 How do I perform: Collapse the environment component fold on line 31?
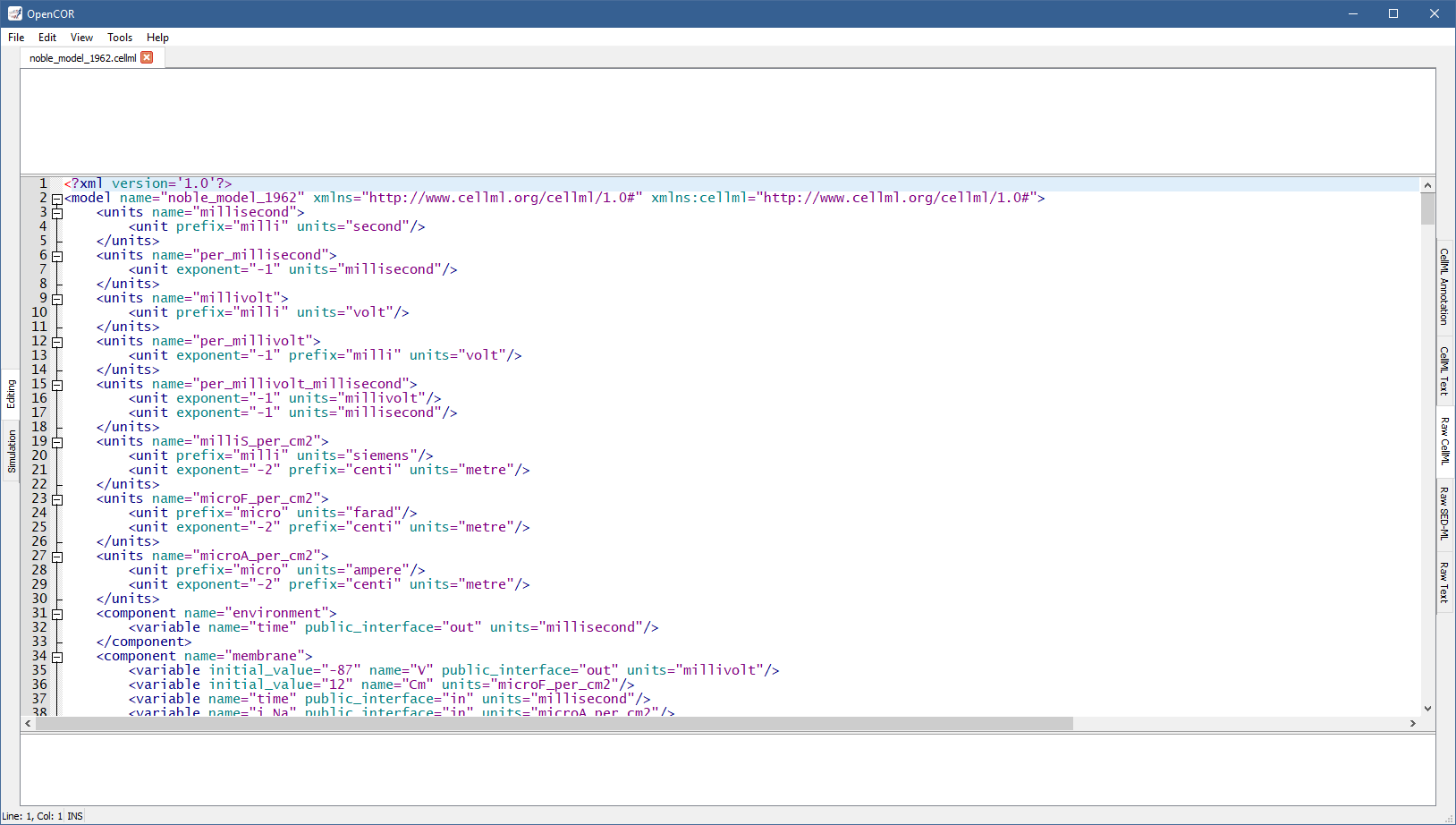coord(57,614)
